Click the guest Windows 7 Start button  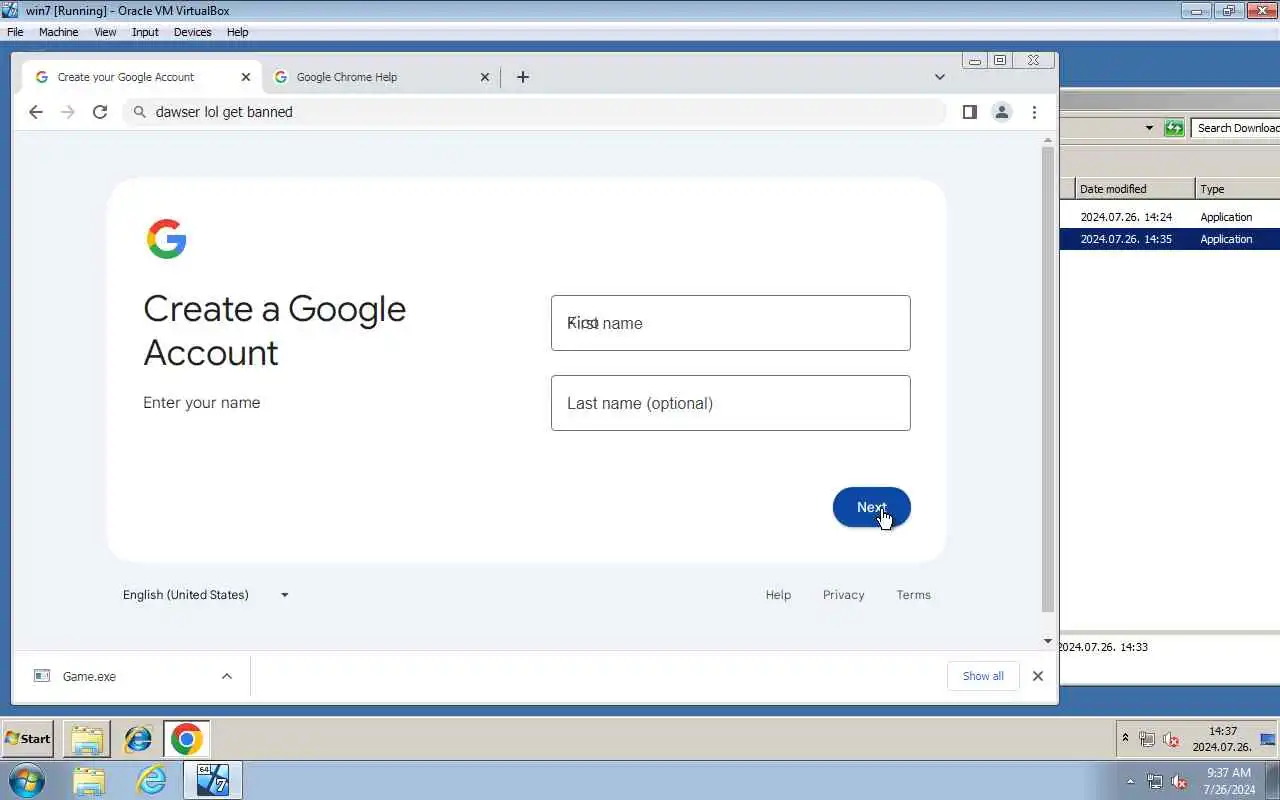point(28,739)
